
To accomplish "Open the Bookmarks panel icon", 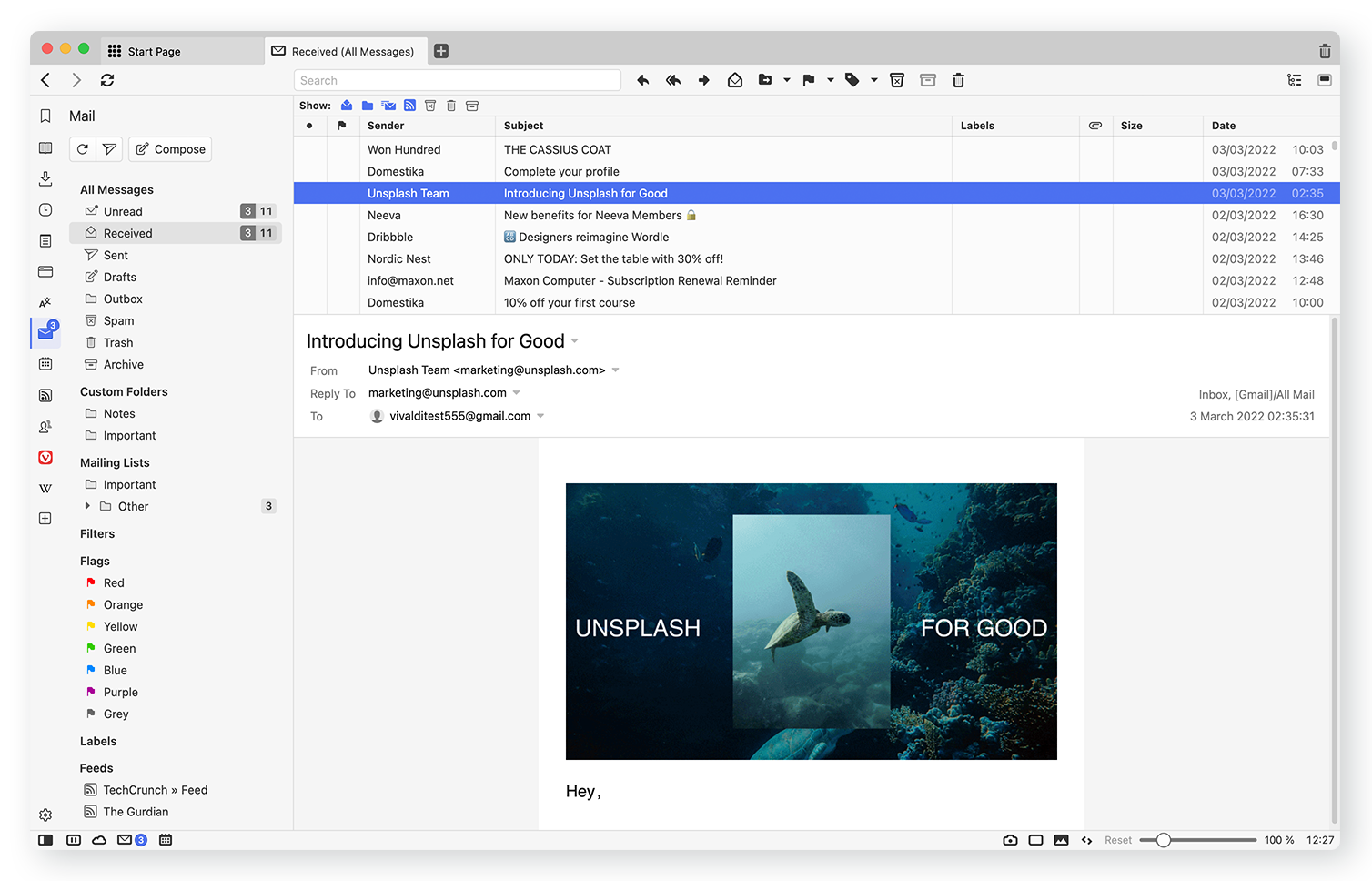I will click(45, 116).
